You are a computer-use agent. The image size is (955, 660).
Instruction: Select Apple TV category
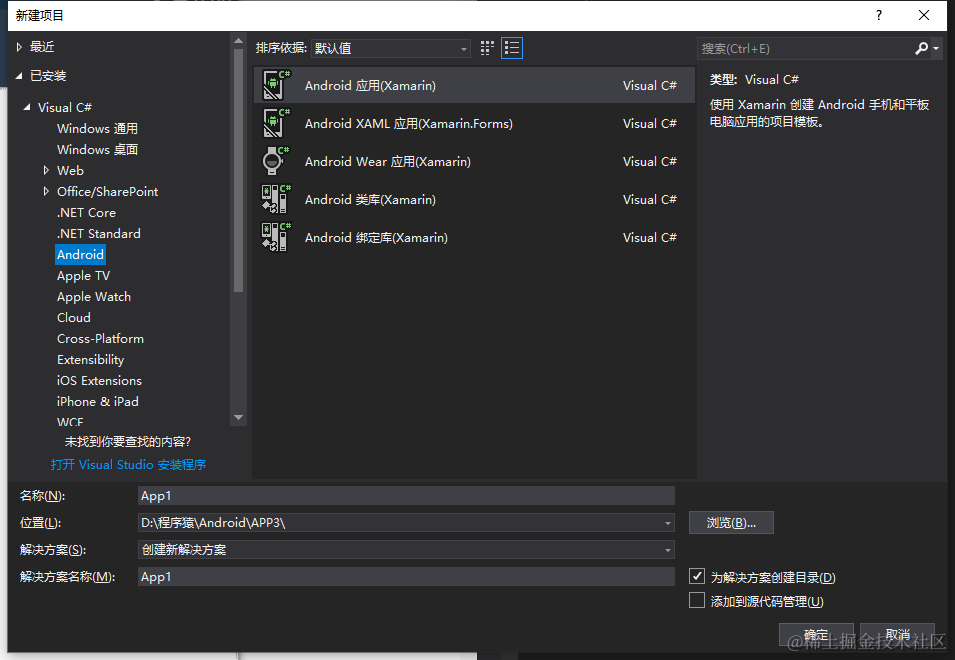click(83, 276)
